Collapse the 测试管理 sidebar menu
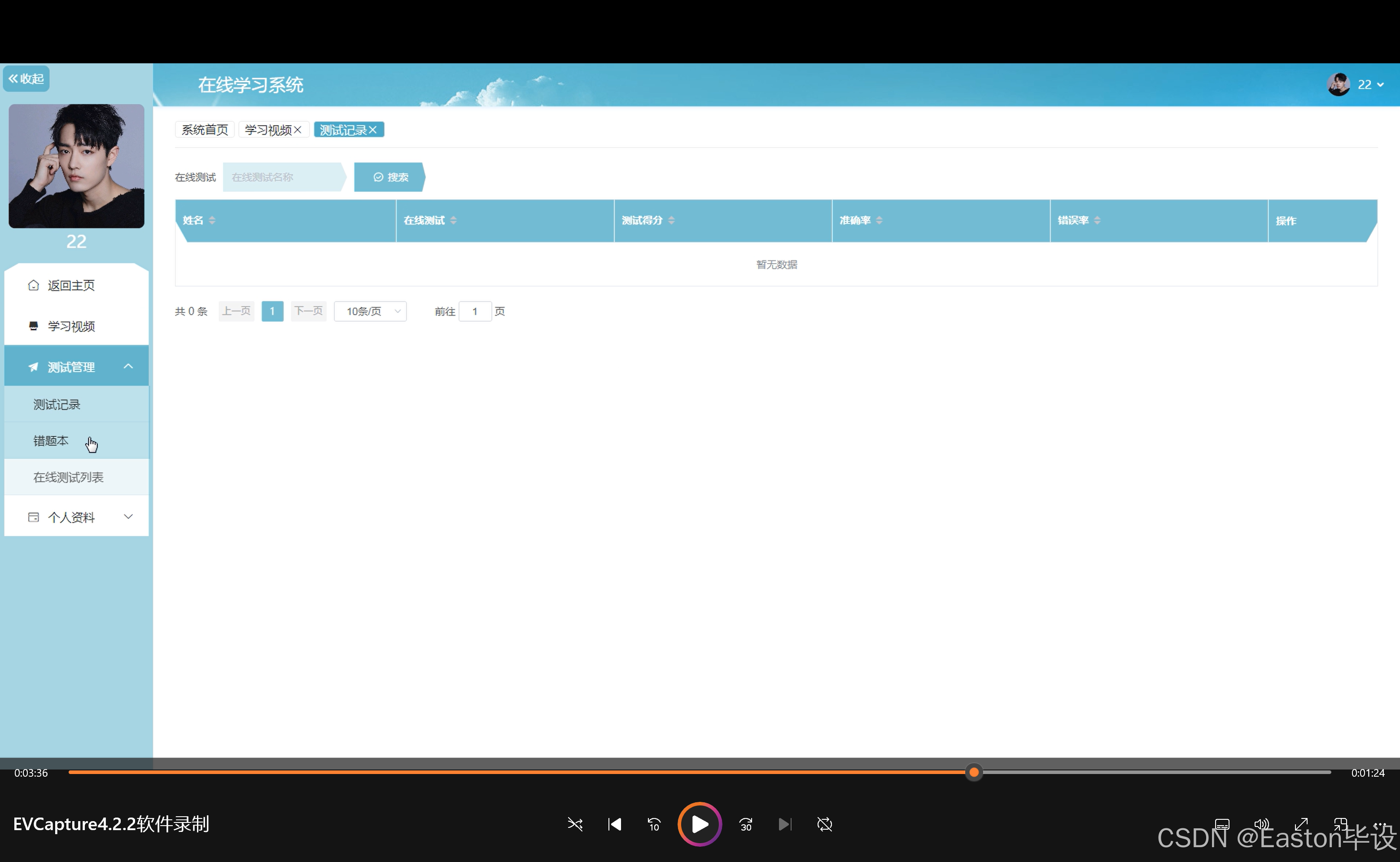1400x862 pixels. pos(128,367)
